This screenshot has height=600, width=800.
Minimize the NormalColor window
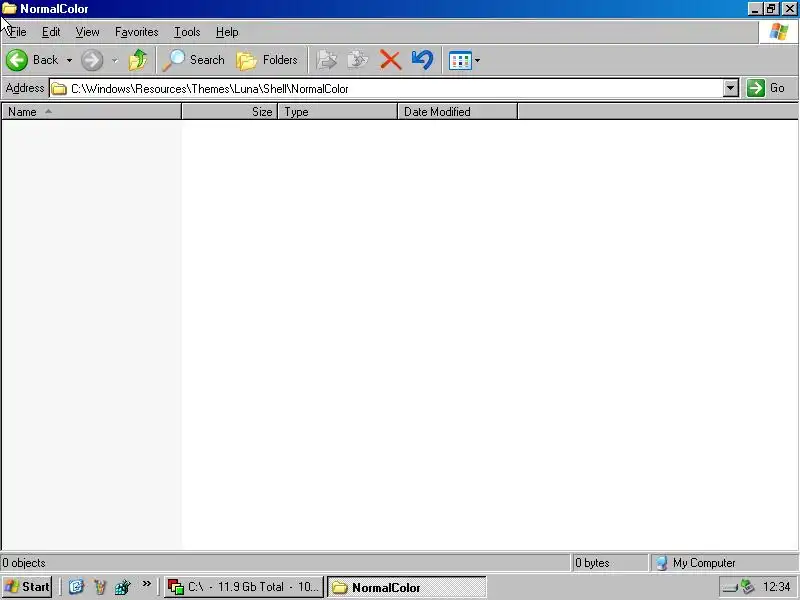[x=755, y=9]
